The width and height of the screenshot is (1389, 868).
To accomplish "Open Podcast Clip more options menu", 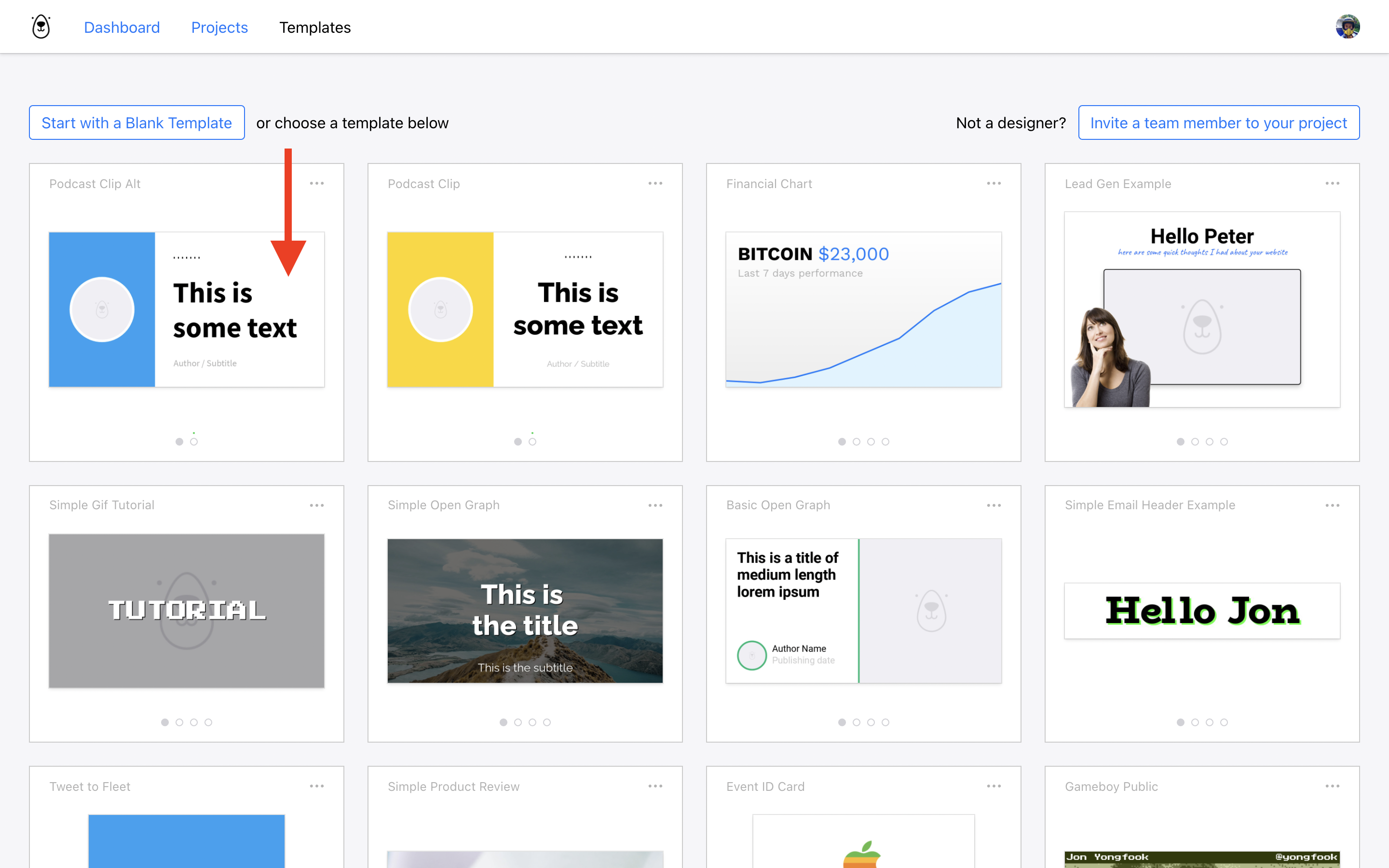I will 655,183.
